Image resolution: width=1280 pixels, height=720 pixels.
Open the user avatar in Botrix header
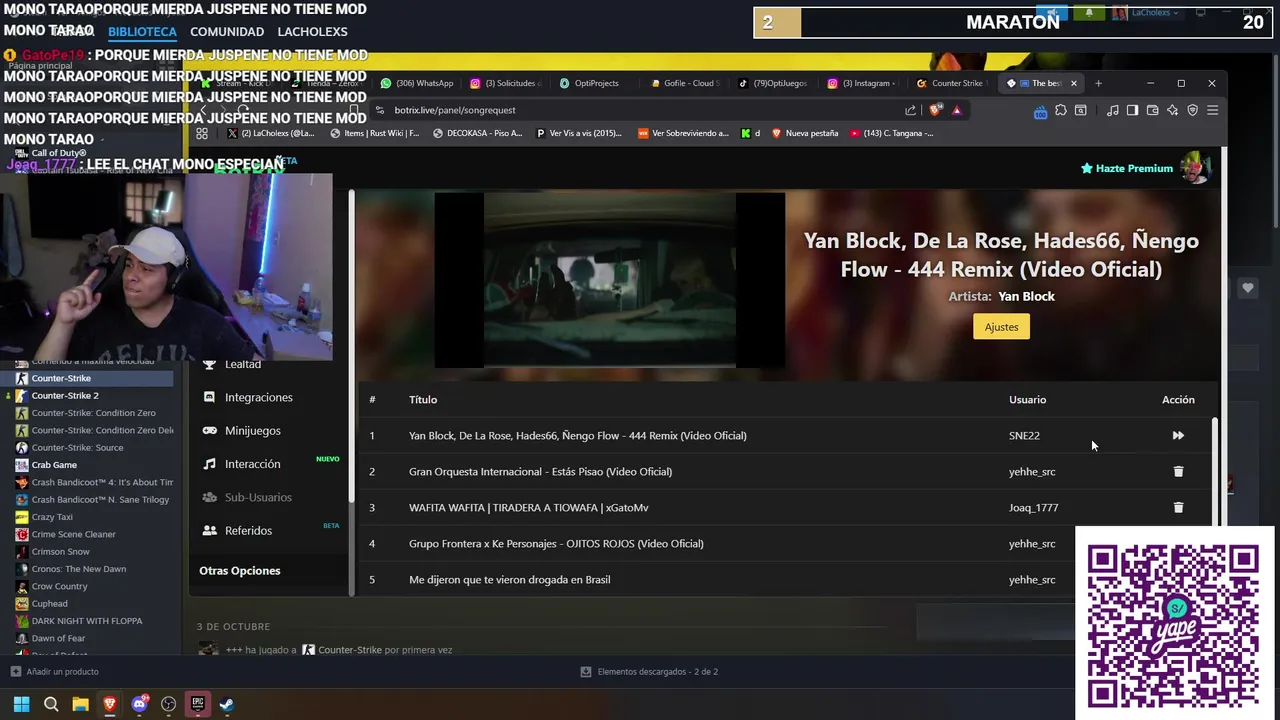coord(1195,168)
